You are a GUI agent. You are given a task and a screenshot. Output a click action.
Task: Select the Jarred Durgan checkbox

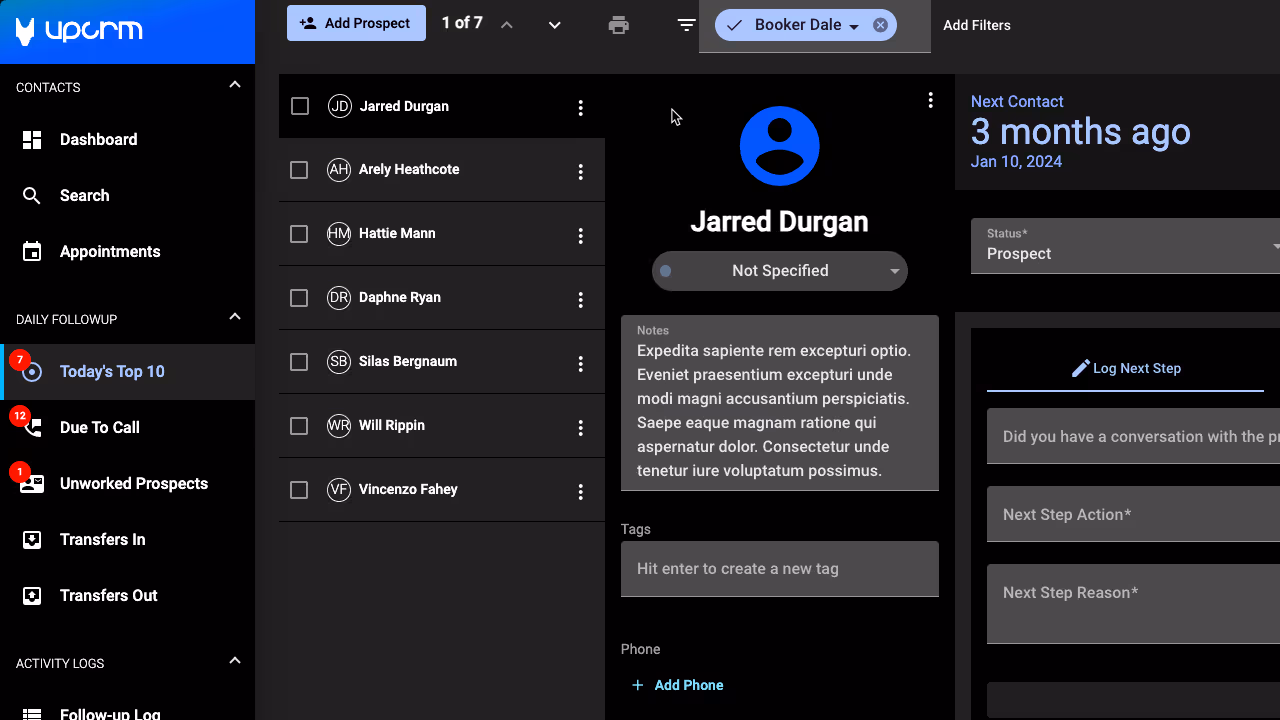(x=300, y=106)
